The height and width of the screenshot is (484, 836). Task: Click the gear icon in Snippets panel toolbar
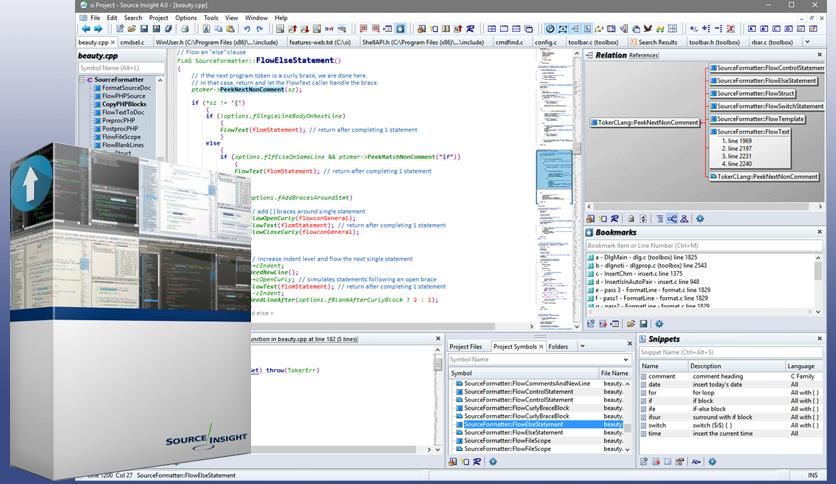coord(713,461)
